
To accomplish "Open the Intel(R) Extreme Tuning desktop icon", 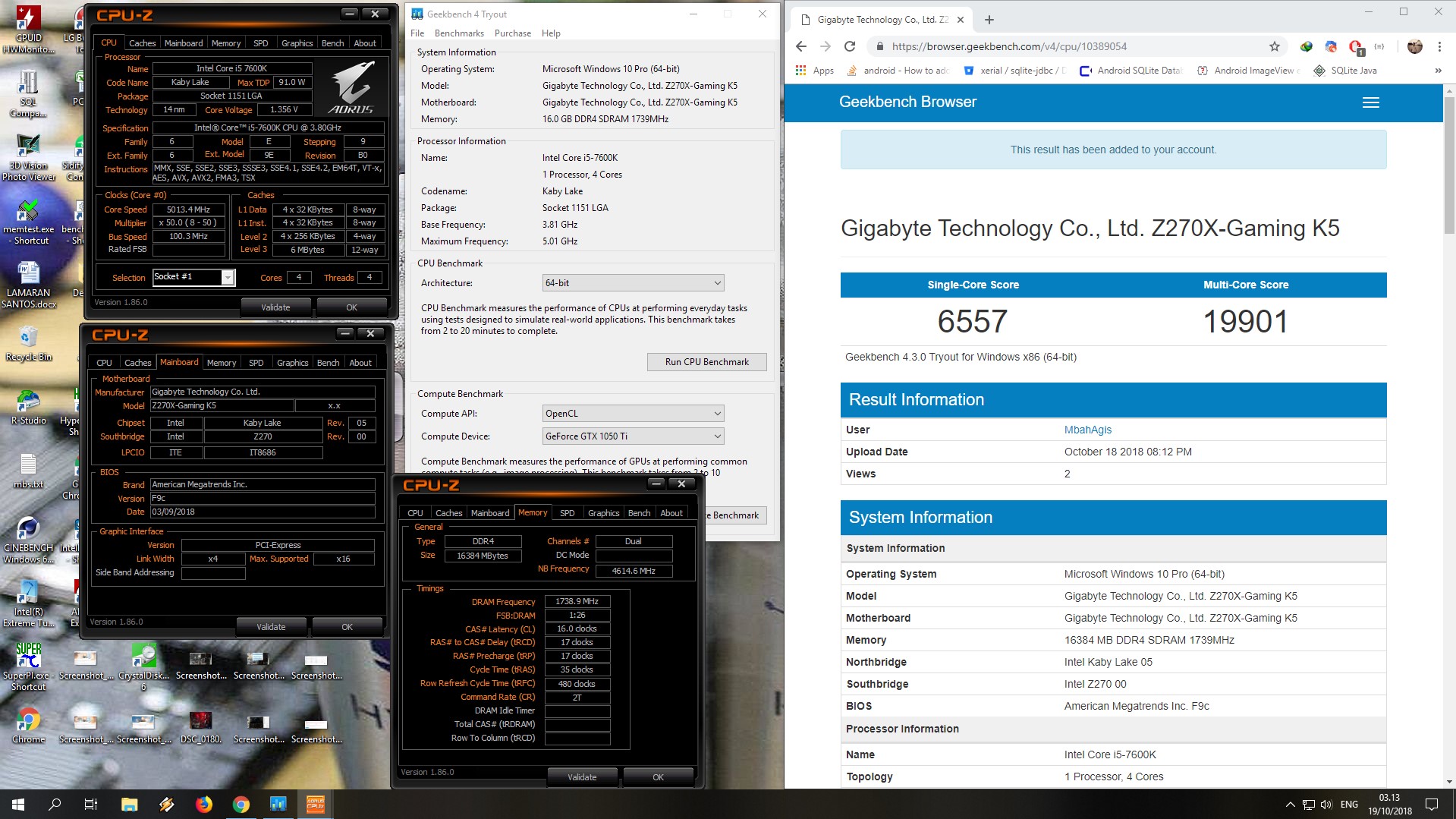I will click(29, 603).
